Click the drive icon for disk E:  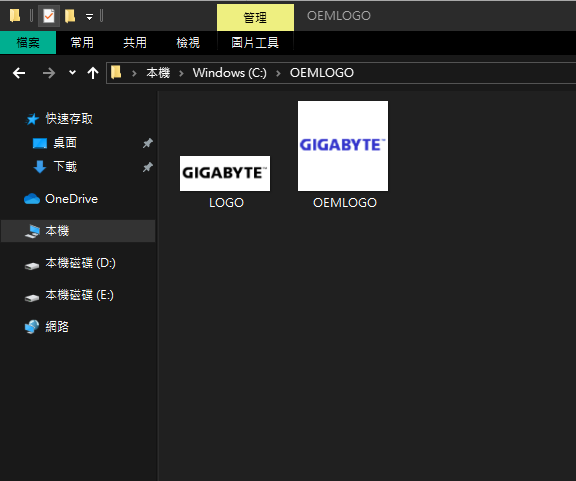[32, 298]
